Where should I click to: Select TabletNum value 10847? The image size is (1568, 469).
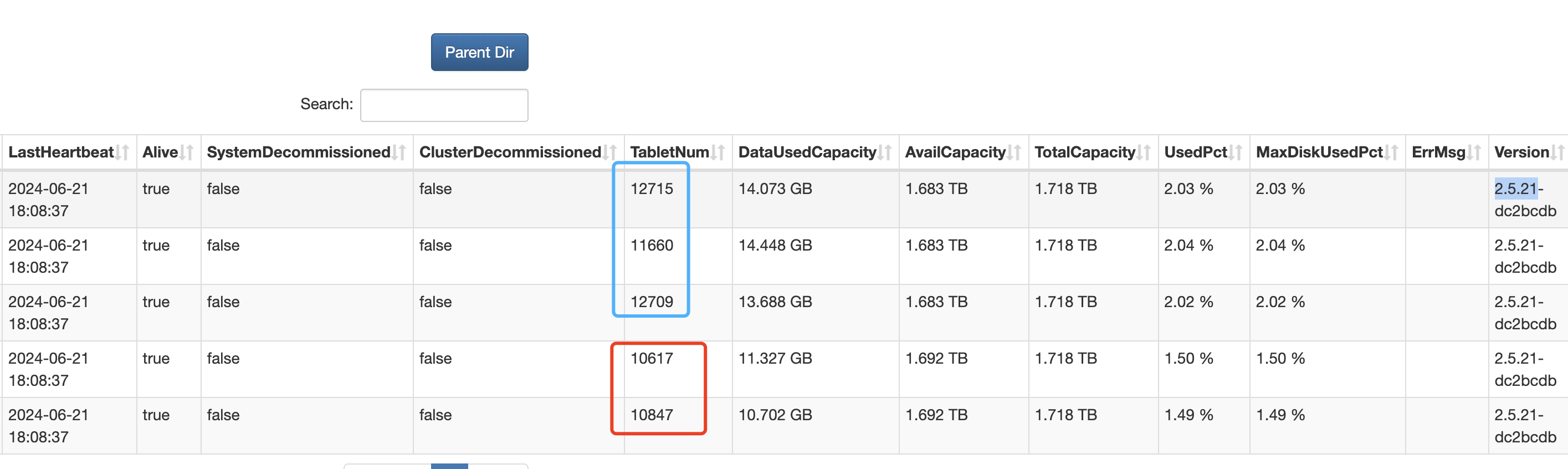point(652,415)
